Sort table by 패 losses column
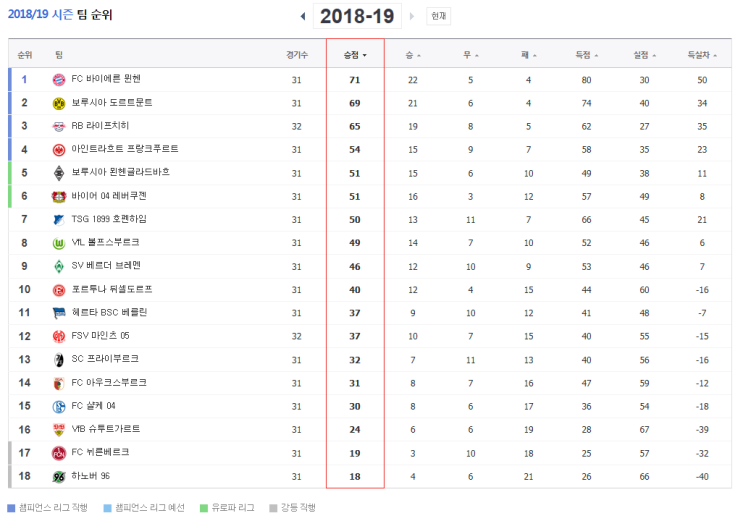This screenshot has width=743, height=521. pos(528,55)
